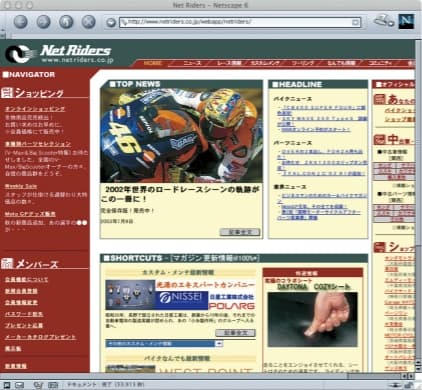Click the メンバーズ section icon
Image resolution: width=422 pixels, height=390 pixels.
coord(7,263)
